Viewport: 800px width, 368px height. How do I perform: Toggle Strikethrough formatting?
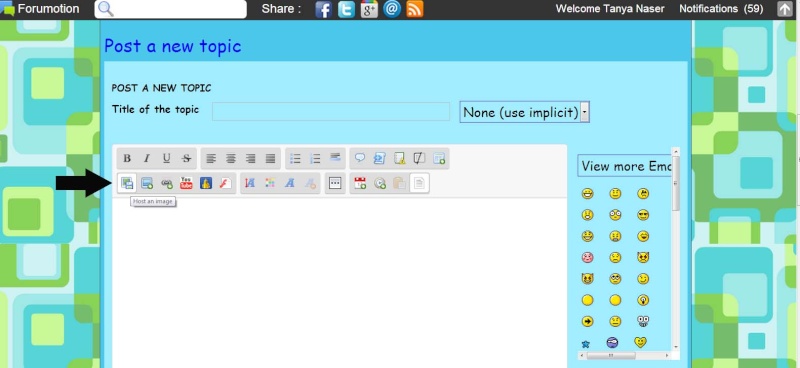pos(186,159)
